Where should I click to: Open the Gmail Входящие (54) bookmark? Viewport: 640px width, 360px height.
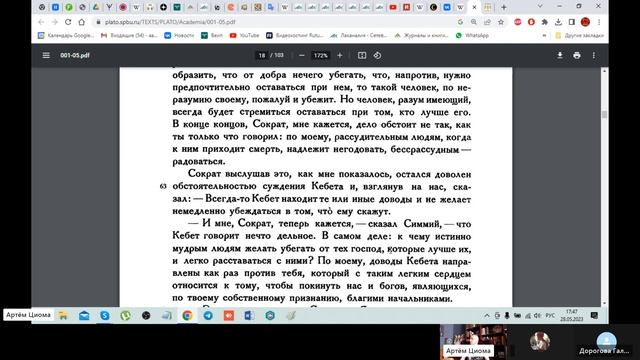[x=129, y=36]
